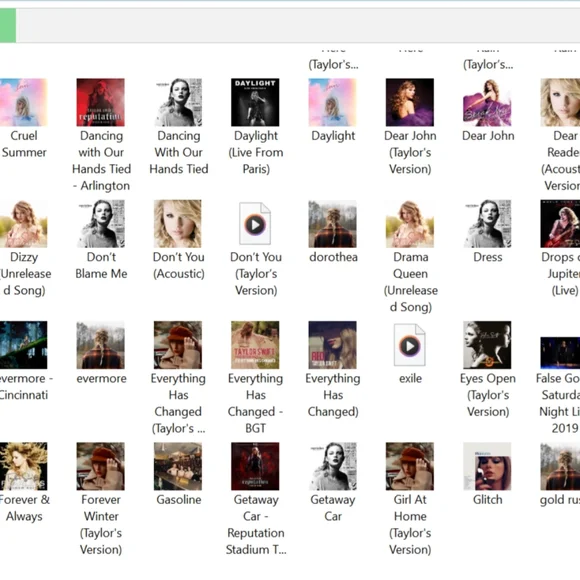Select Eyes Open (Taylor's Version) file icon
This screenshot has width=580, height=580.
[487, 345]
